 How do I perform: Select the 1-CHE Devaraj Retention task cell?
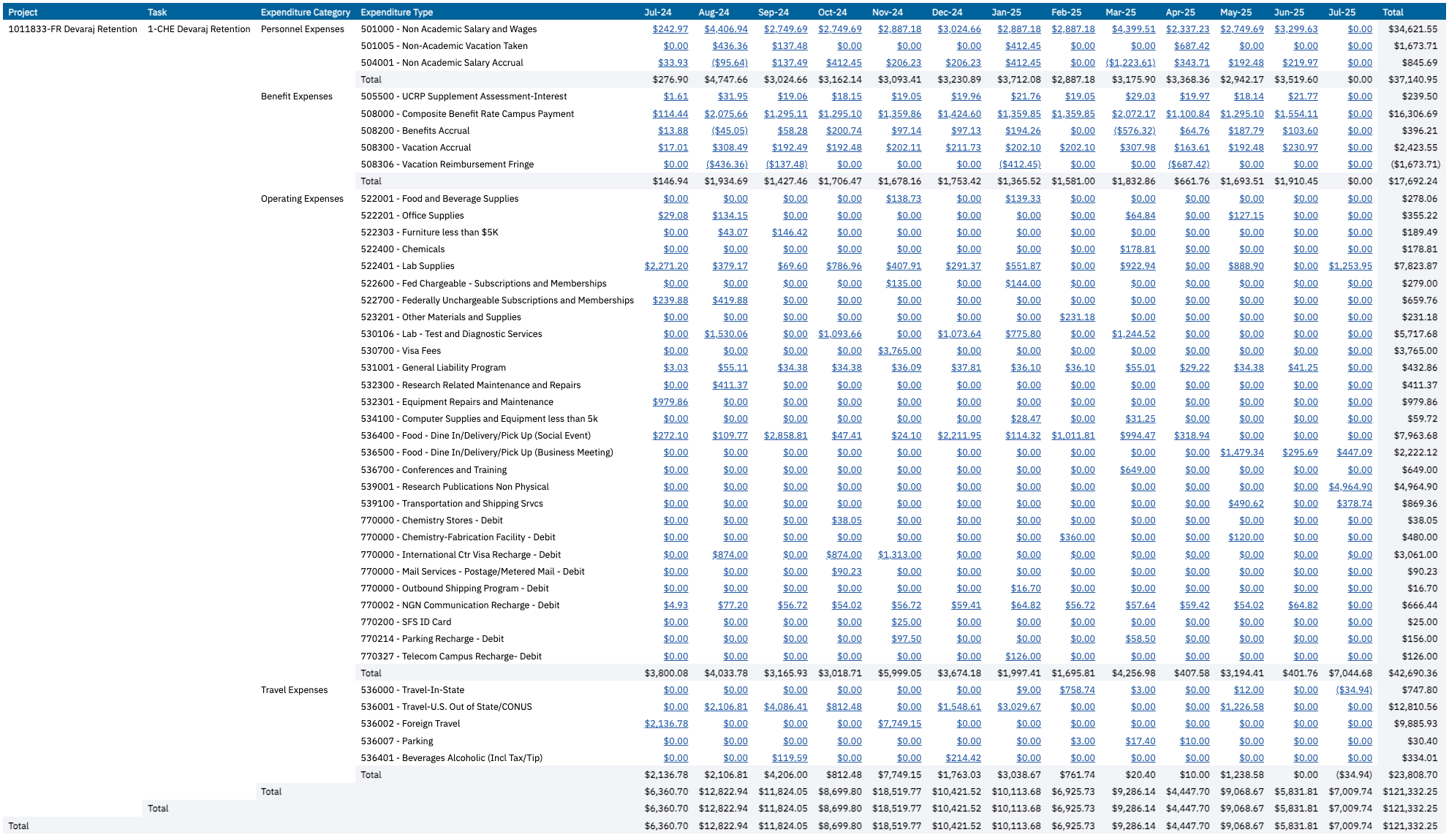click(199, 29)
